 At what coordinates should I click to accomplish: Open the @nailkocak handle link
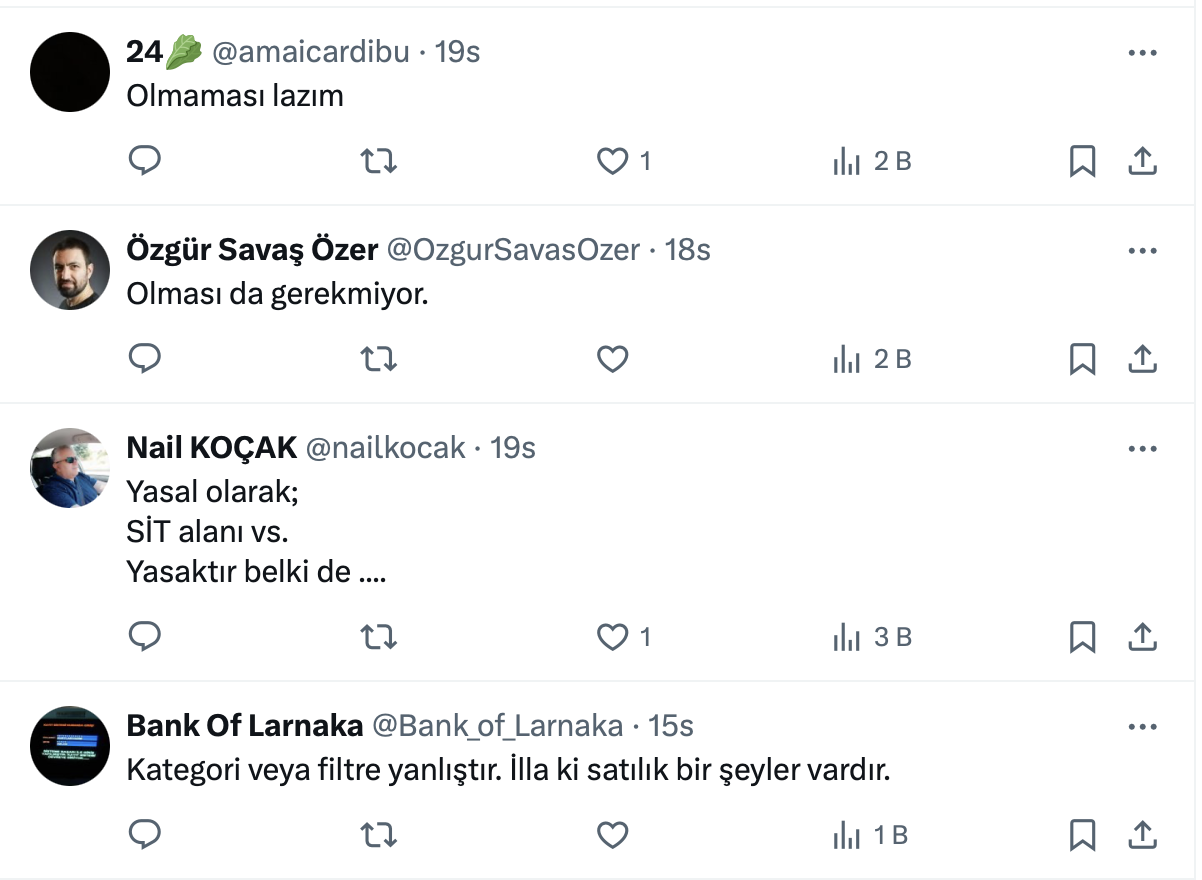tap(385, 448)
